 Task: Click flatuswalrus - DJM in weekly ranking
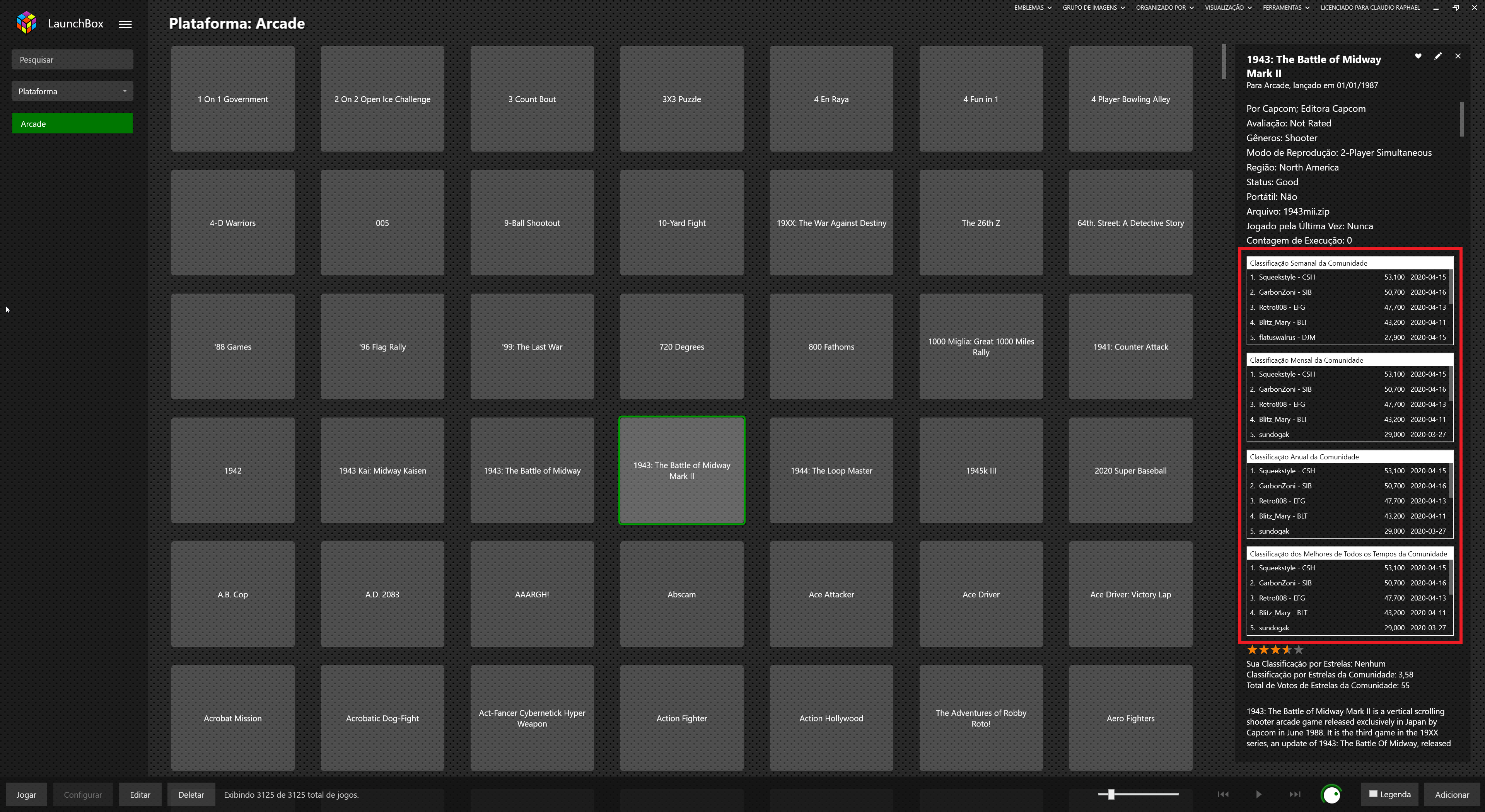[1287, 337]
